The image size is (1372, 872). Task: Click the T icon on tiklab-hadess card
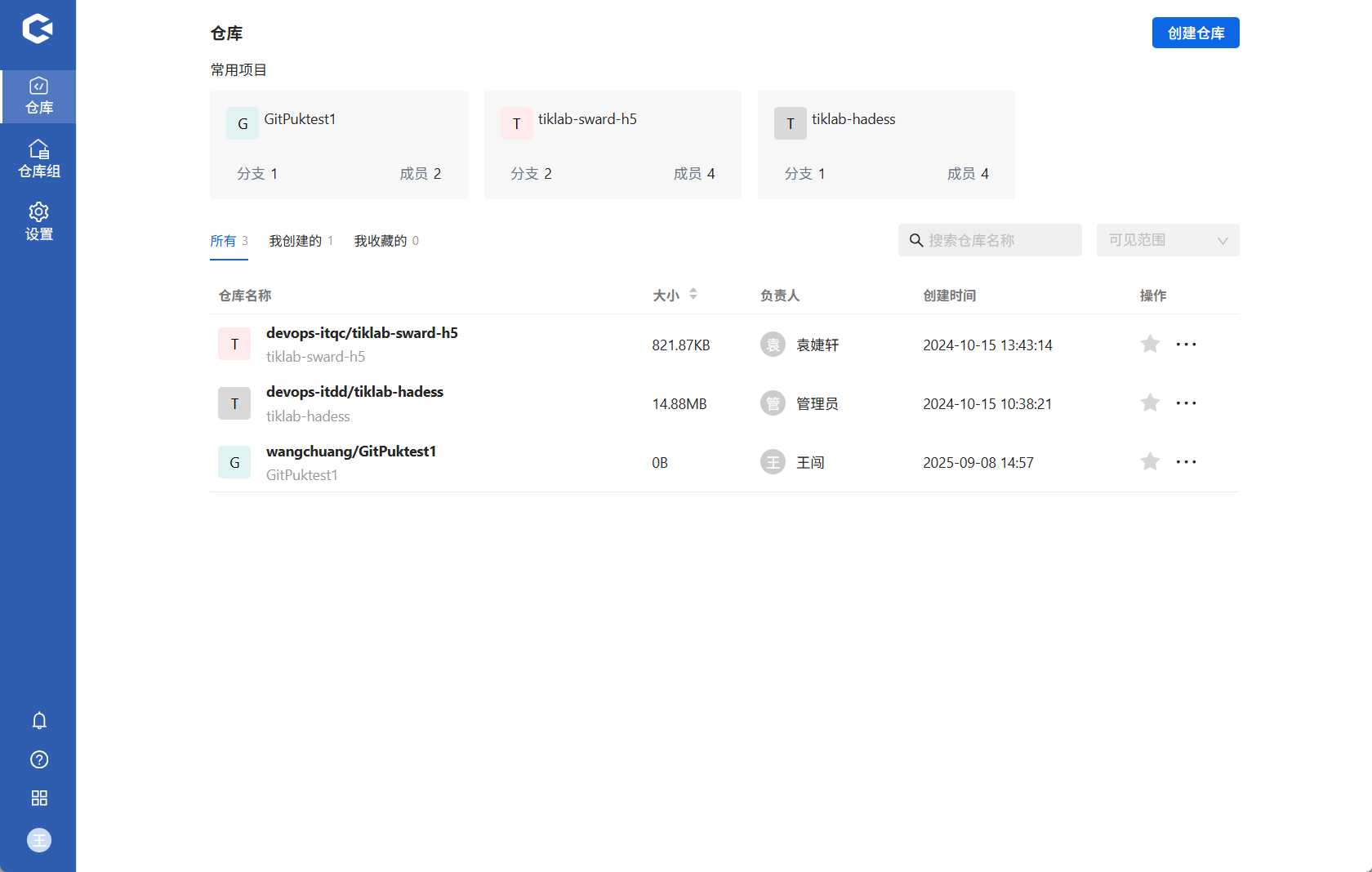(791, 123)
